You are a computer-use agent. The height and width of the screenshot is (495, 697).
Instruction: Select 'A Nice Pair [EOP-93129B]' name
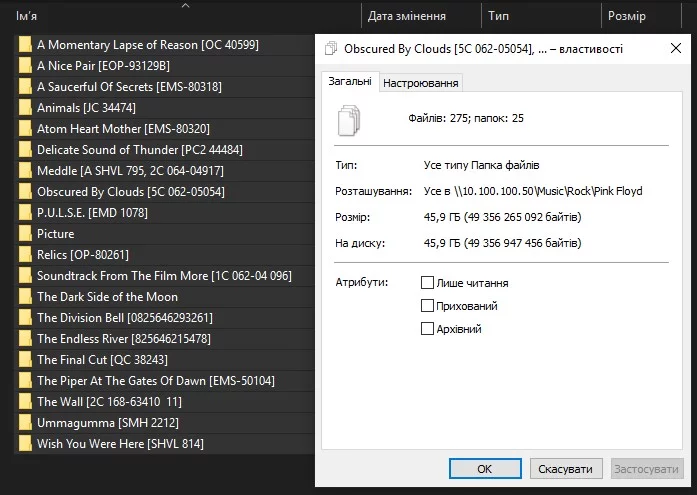pos(103,66)
